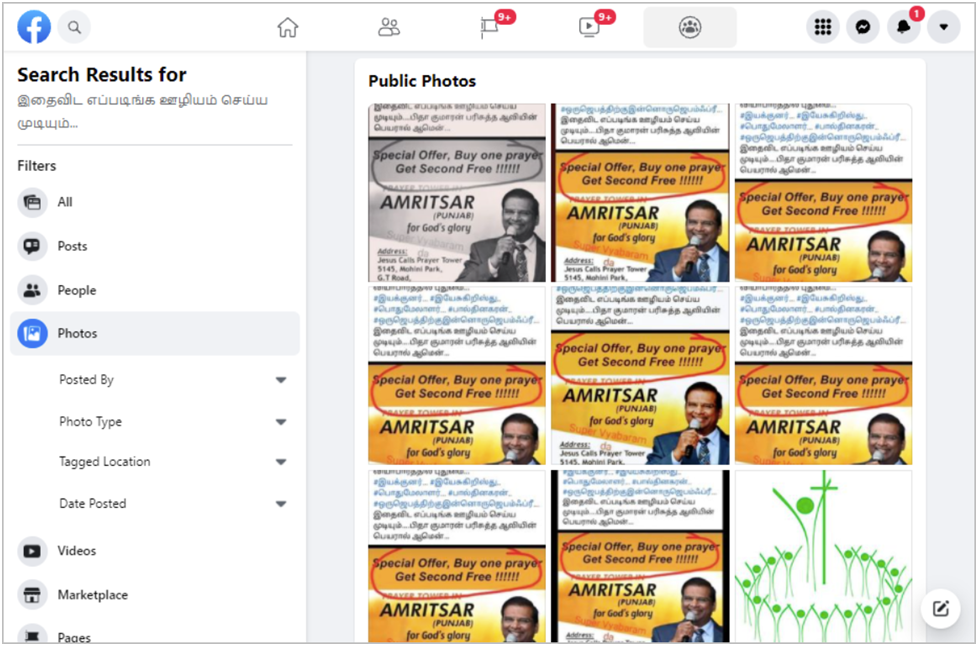Choose the Videos filter label

point(77,551)
